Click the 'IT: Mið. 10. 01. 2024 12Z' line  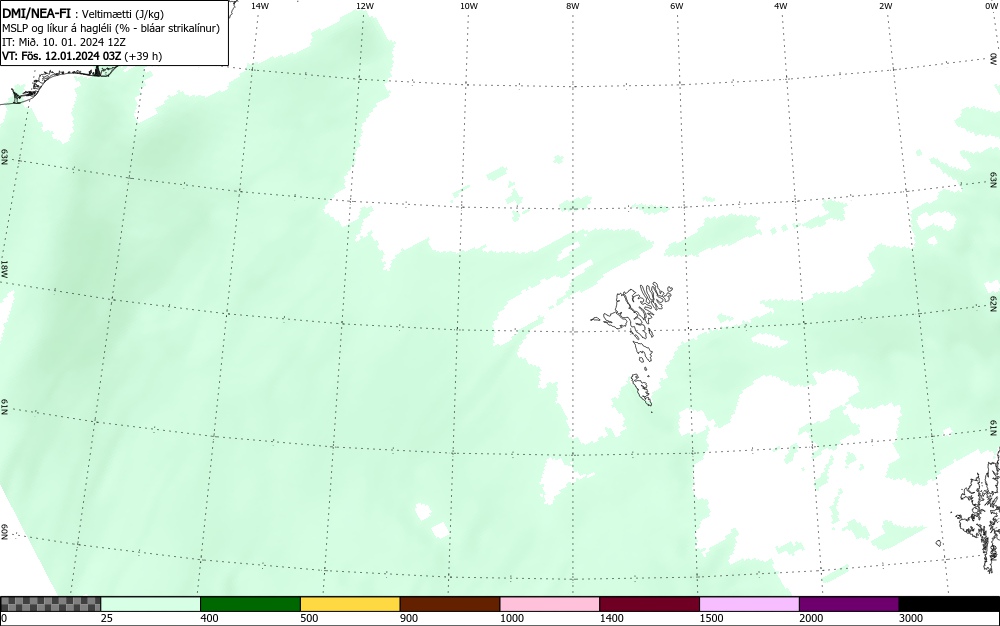(64, 42)
